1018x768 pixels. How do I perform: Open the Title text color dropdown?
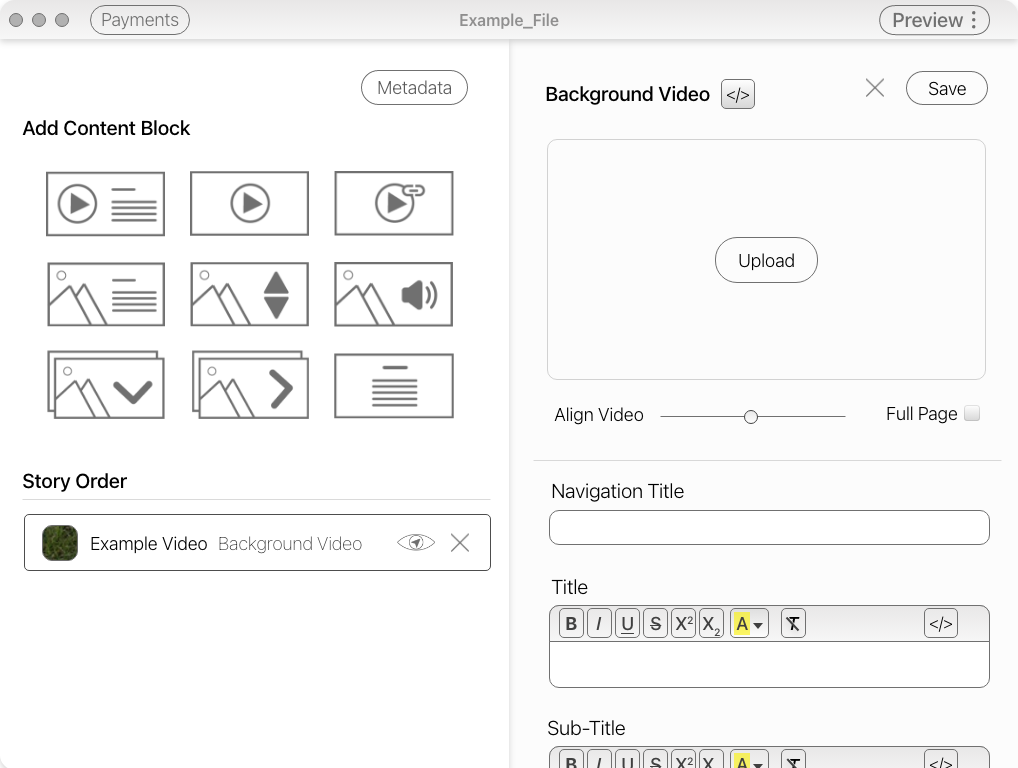point(749,622)
